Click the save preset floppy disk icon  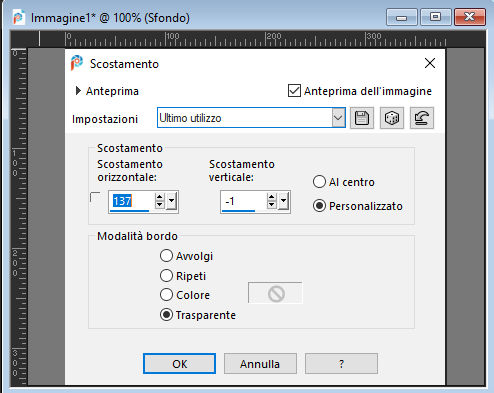click(362, 118)
